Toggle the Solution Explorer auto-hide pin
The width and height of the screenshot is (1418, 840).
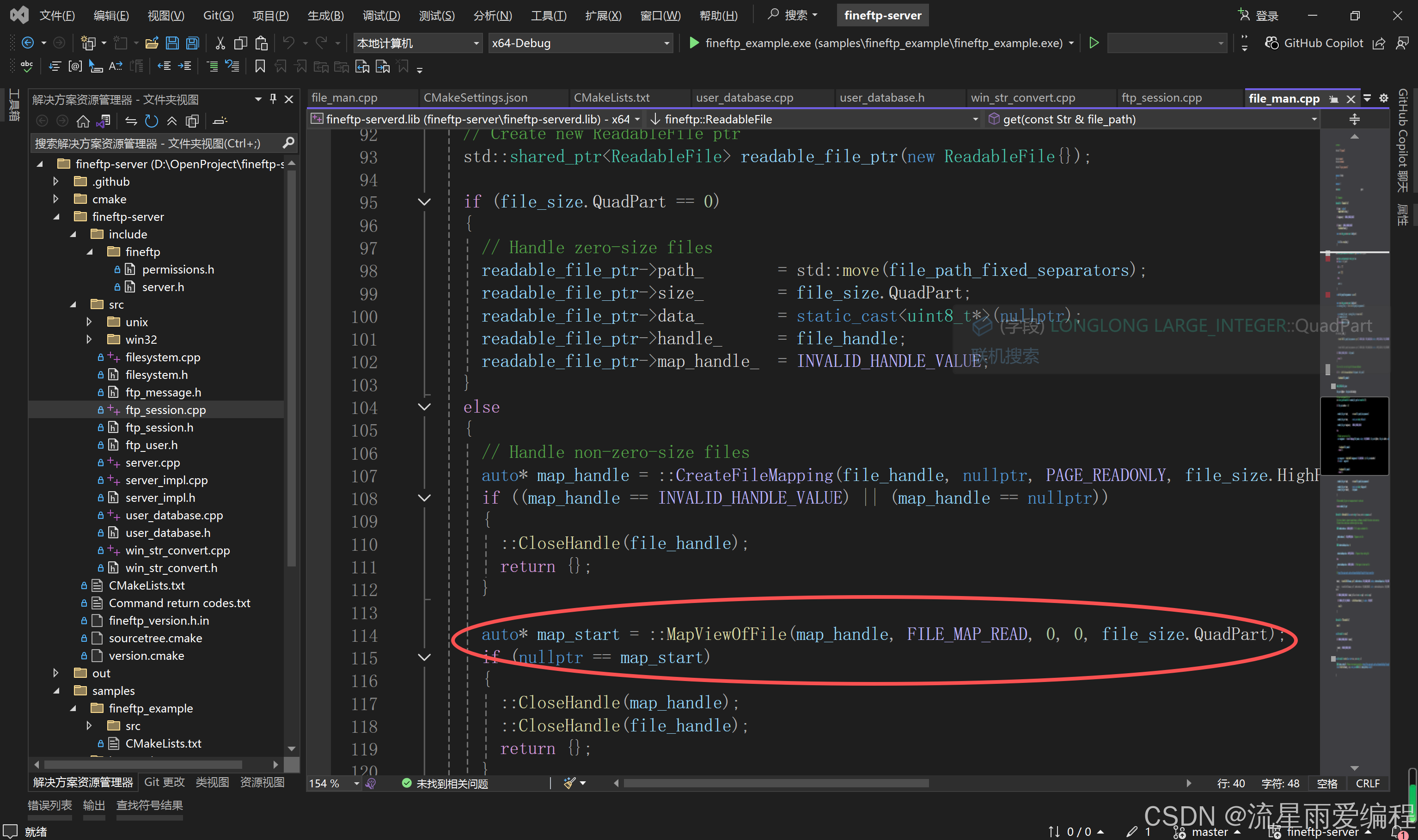point(274,99)
